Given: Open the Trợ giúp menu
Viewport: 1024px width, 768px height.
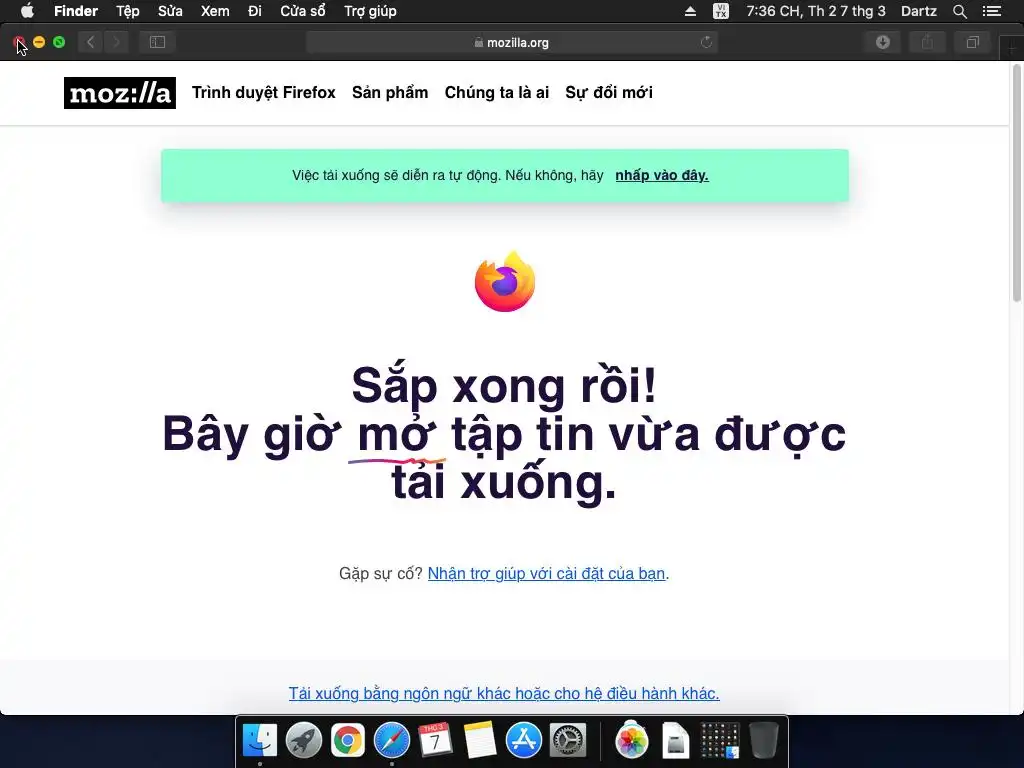Looking at the screenshot, I should tap(370, 11).
